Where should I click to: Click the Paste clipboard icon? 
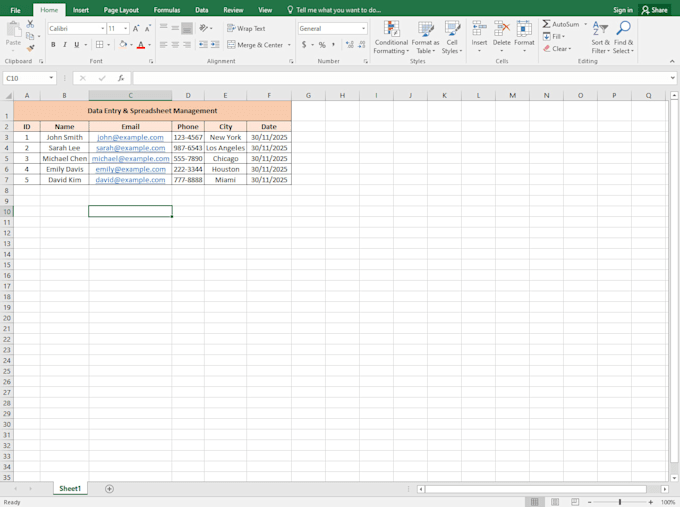(13, 29)
